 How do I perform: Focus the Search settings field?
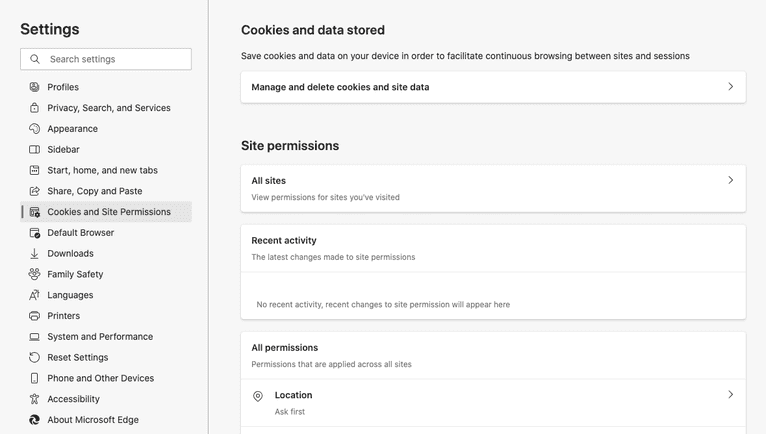pos(116,59)
